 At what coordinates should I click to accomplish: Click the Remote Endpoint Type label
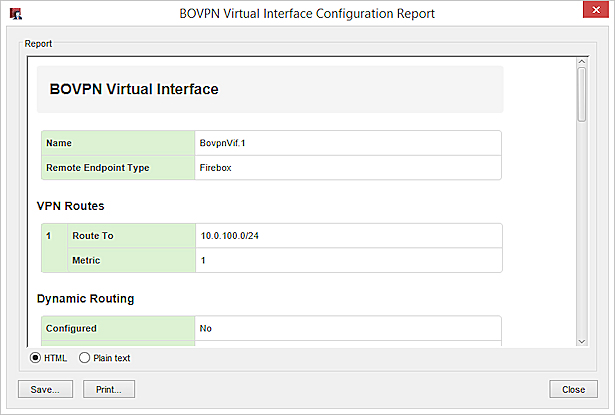coord(98,167)
